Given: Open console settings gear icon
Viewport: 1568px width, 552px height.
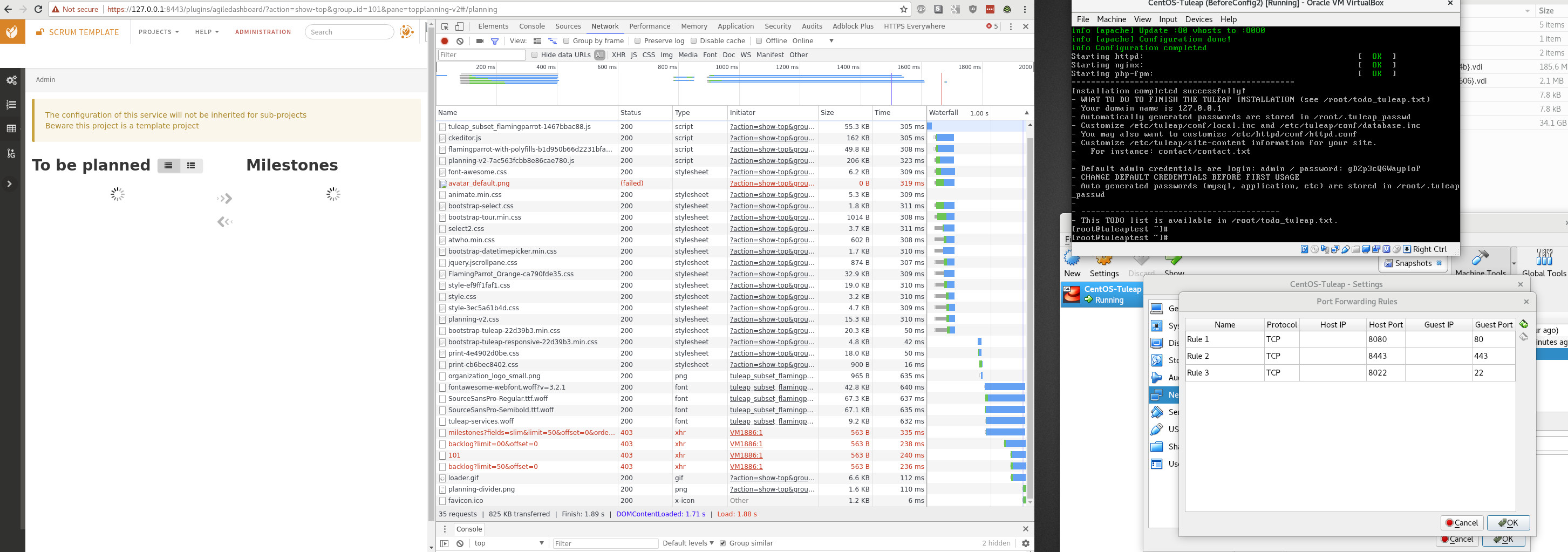Looking at the screenshot, I should (x=1026, y=543).
